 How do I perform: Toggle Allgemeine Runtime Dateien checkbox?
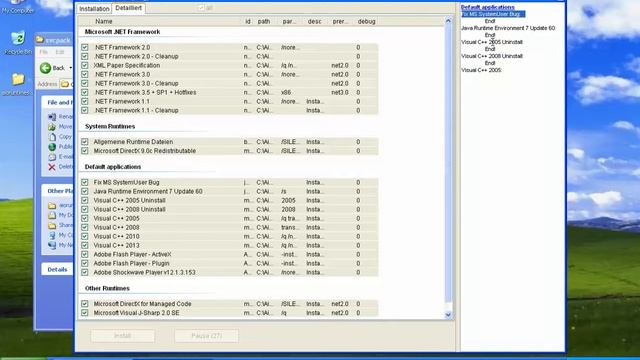point(84,142)
